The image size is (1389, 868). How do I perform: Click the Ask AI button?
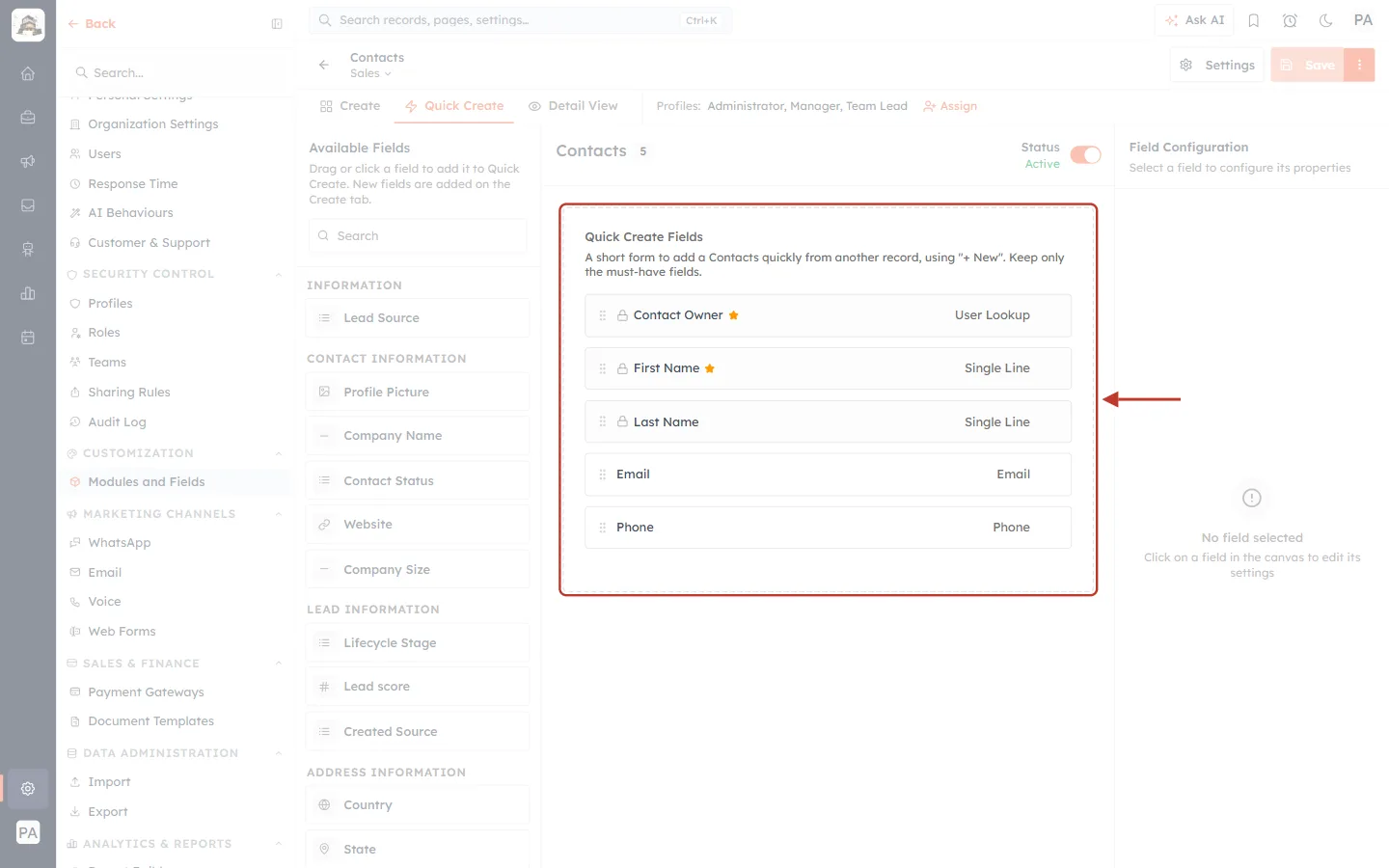click(x=1194, y=20)
